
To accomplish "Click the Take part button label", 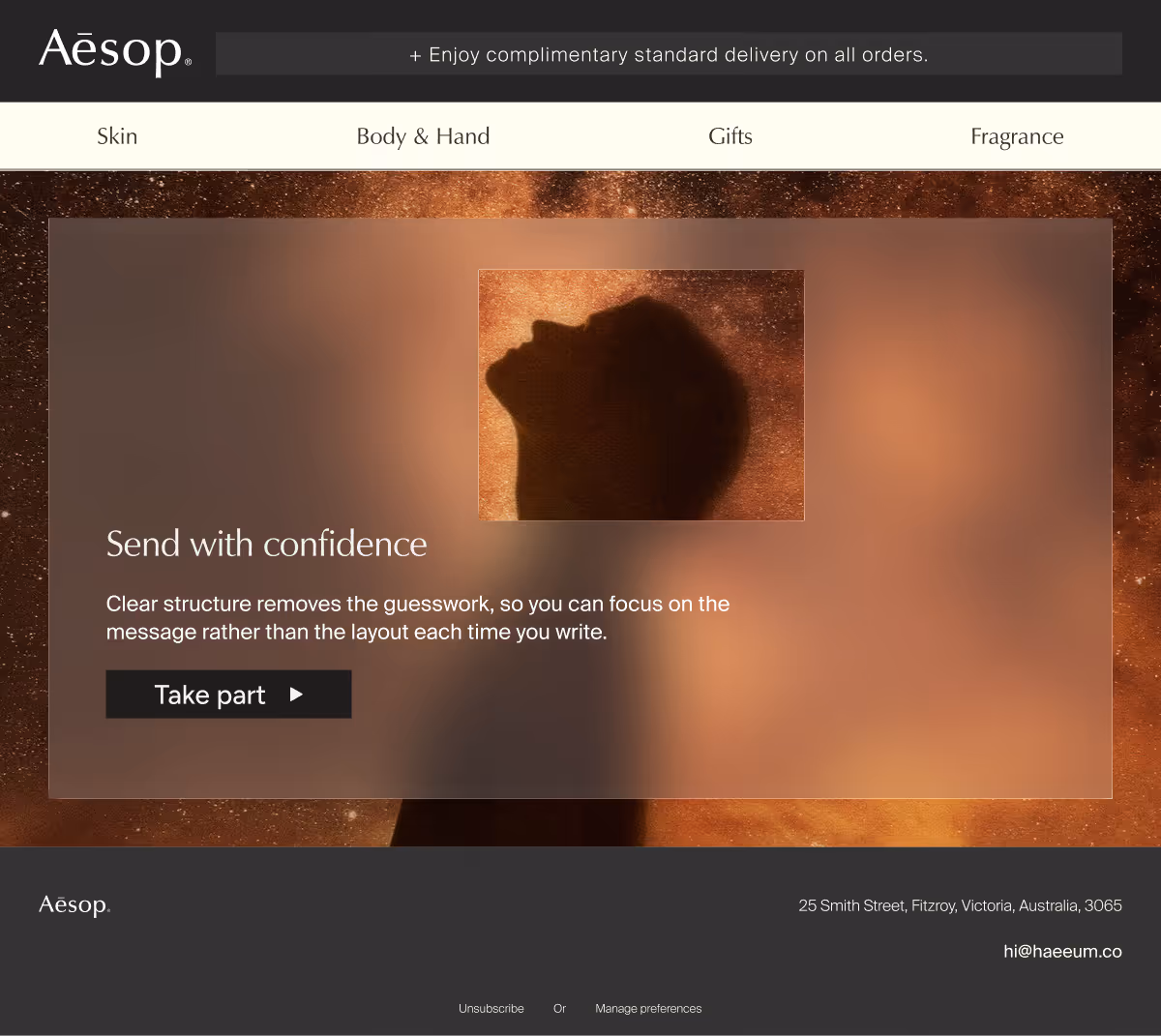I will 210,695.
